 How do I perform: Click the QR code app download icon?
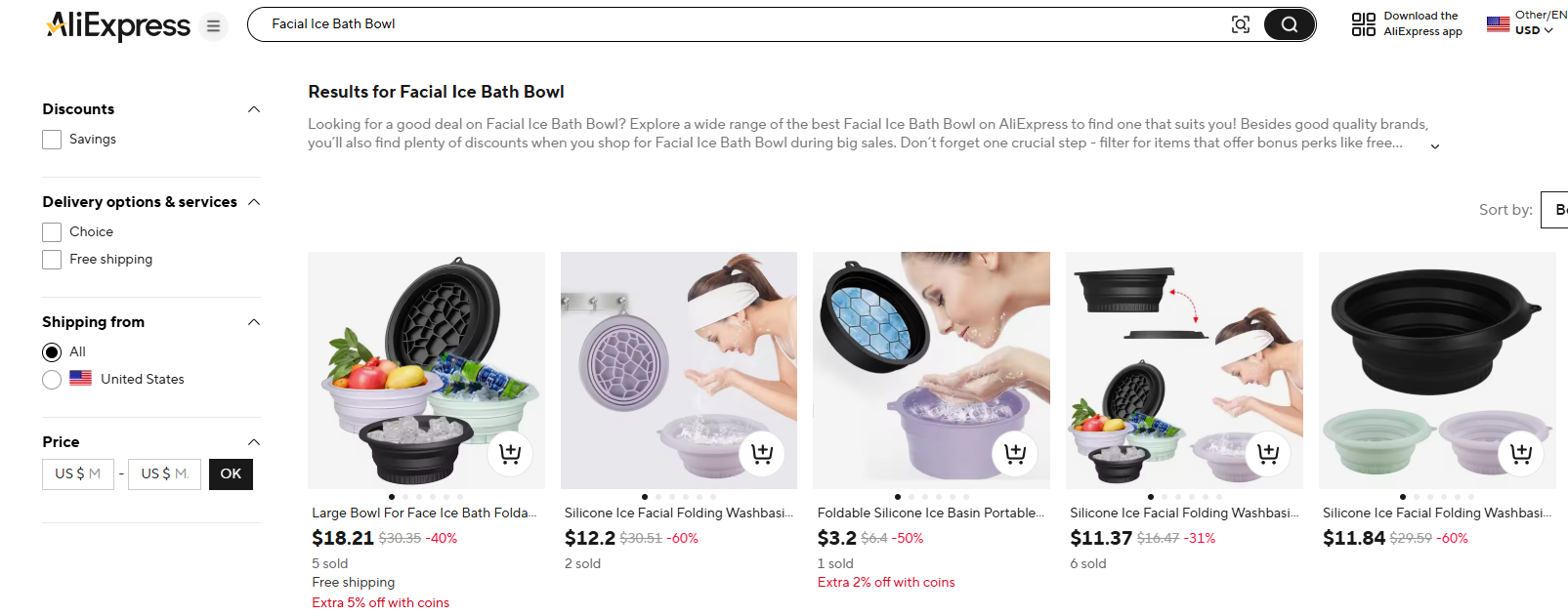point(1362,23)
